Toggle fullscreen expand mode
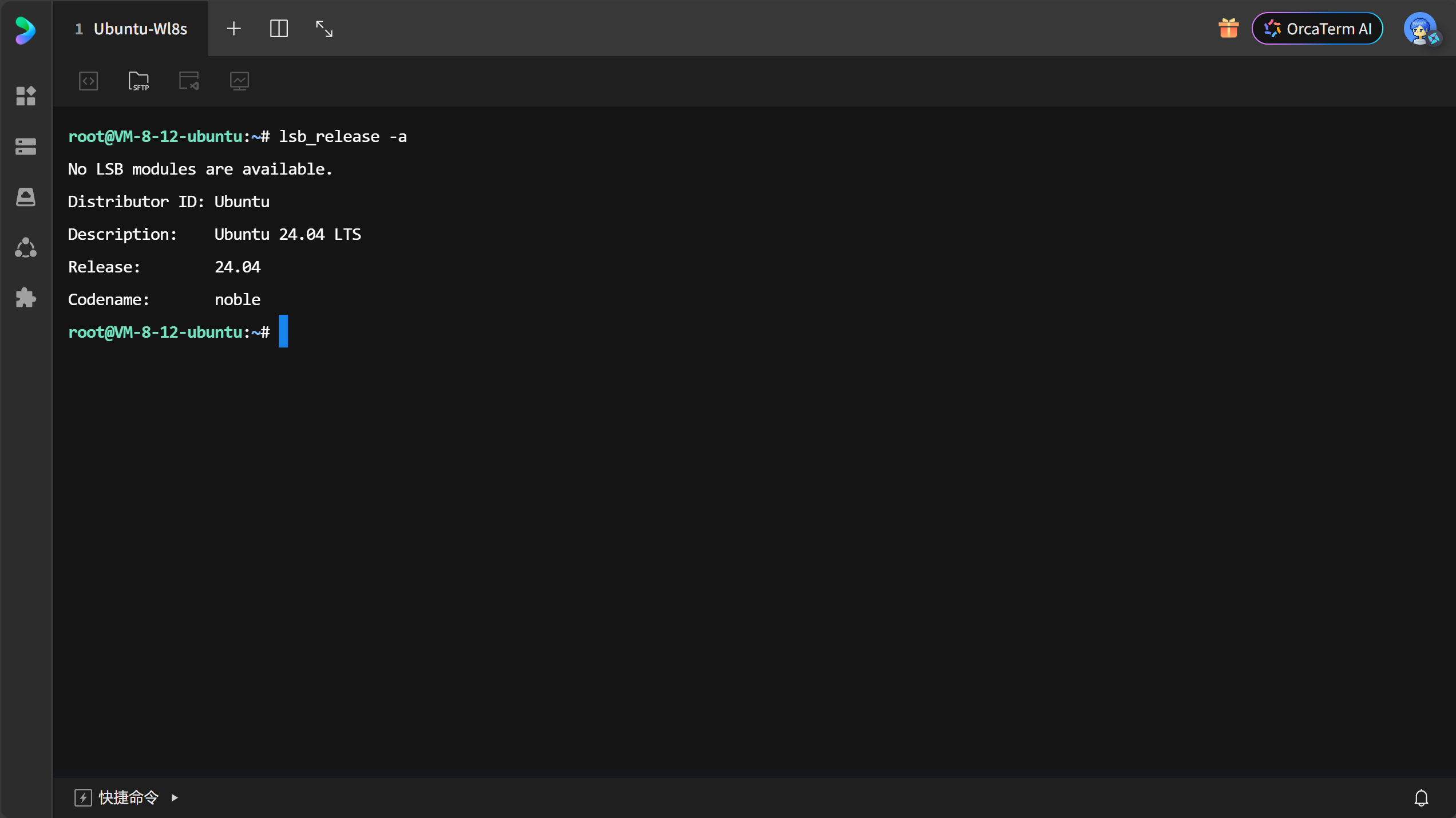The height and width of the screenshot is (818, 1456). (324, 29)
